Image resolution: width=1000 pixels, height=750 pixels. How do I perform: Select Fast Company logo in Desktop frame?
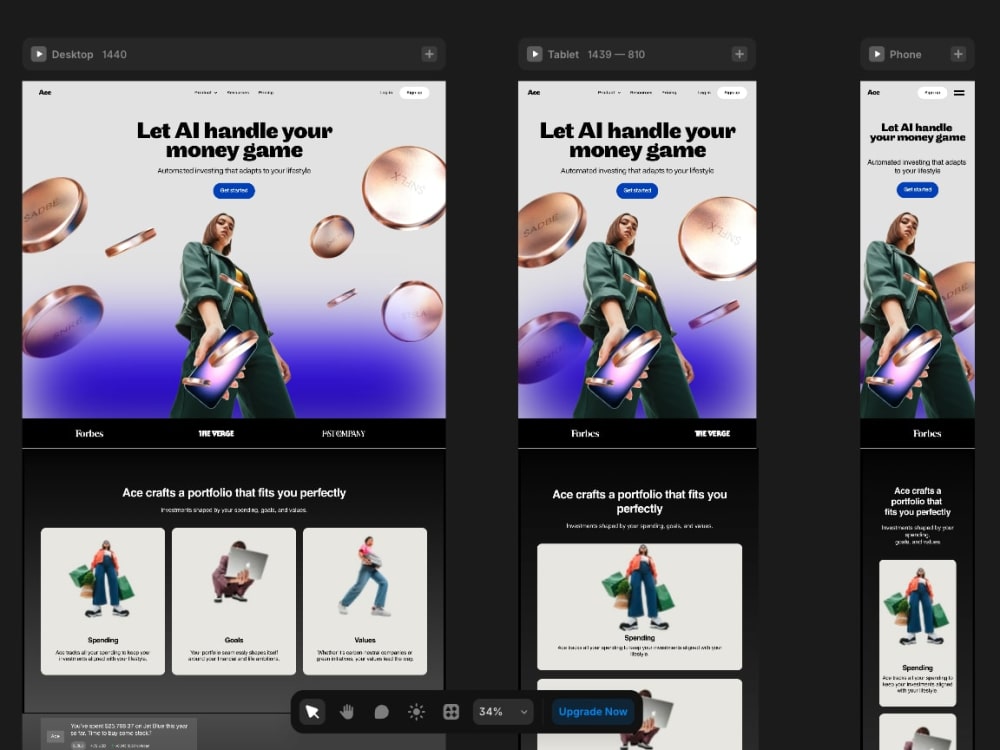pos(344,434)
